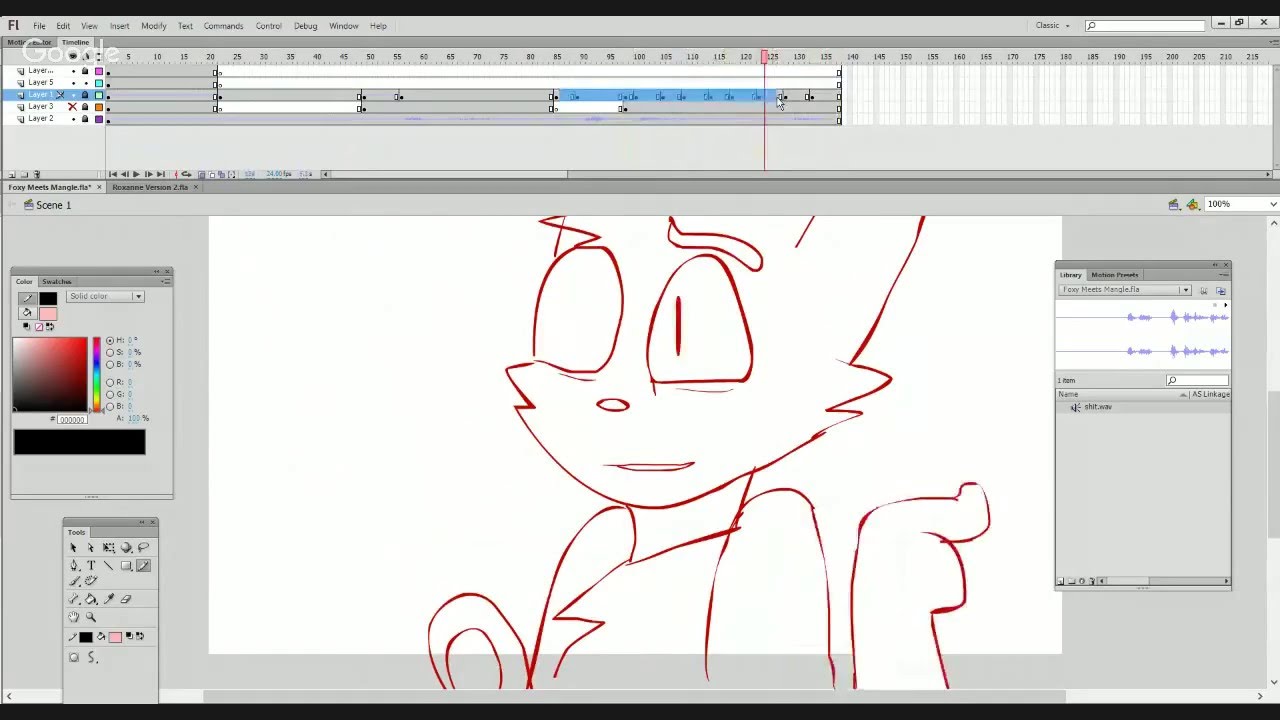The height and width of the screenshot is (720, 1280).
Task: Select the Hand tool
Action: coord(73,617)
